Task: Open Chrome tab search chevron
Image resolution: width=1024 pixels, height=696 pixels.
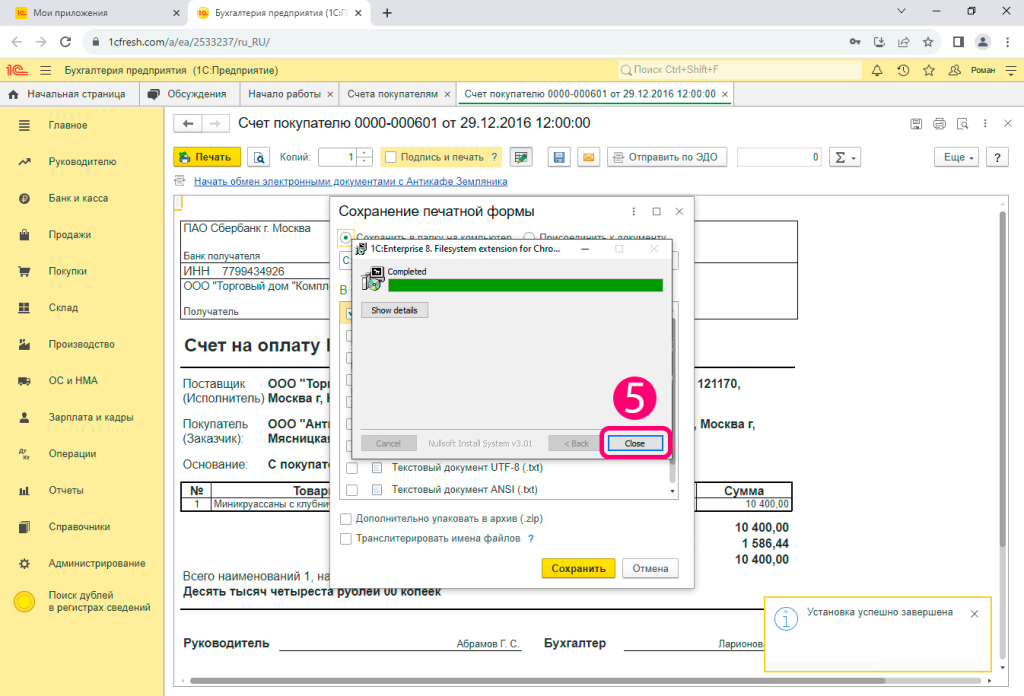Action: point(901,11)
